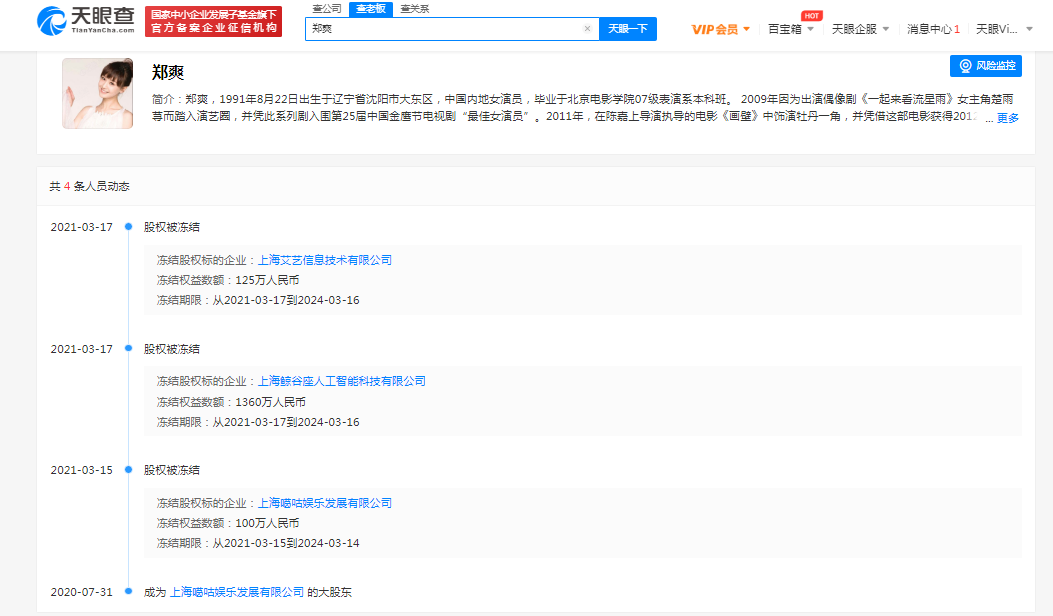Switch to the 查公司 search tab
The width and height of the screenshot is (1053, 616).
coord(326,8)
